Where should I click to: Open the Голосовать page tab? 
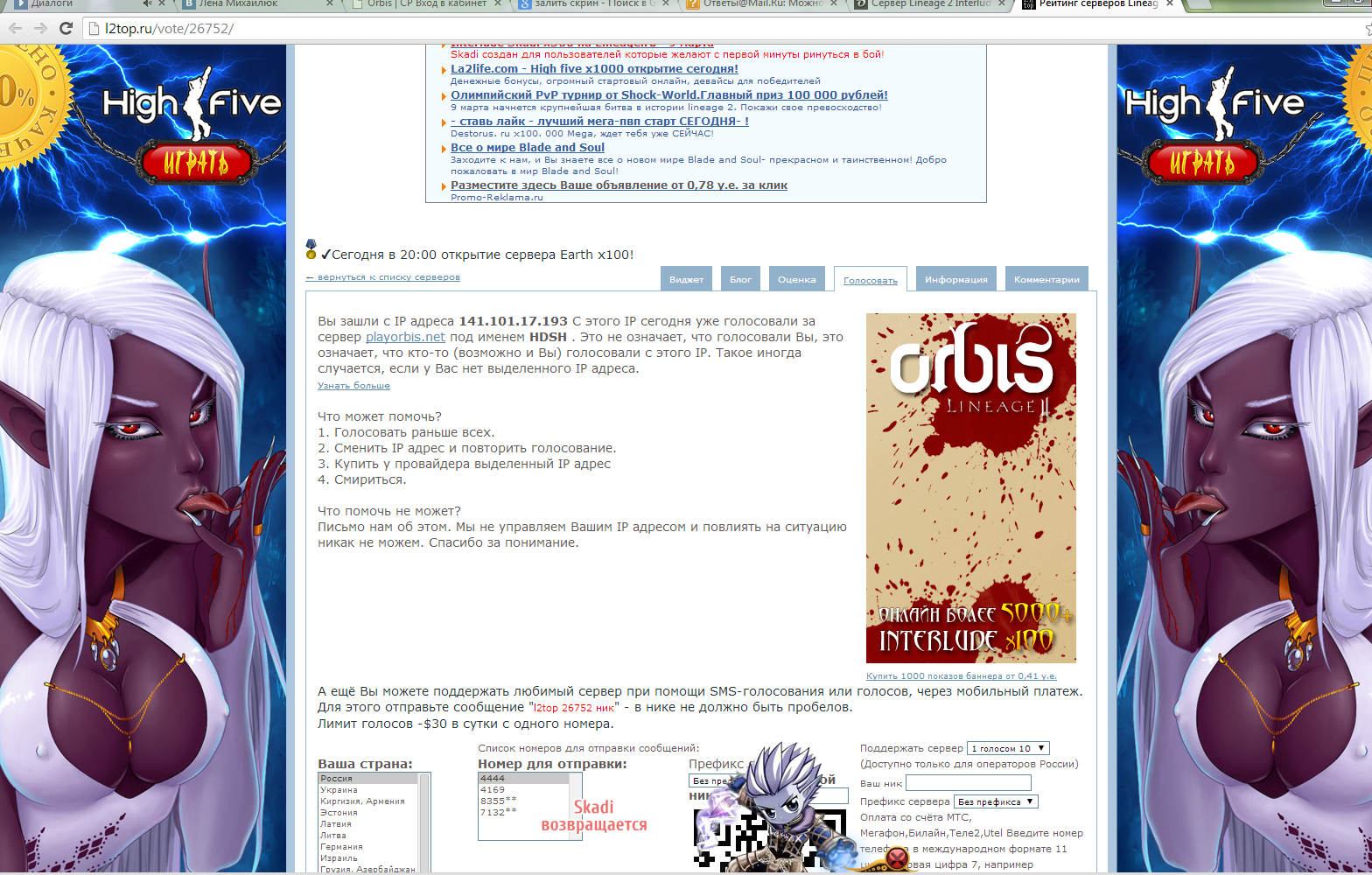871,279
